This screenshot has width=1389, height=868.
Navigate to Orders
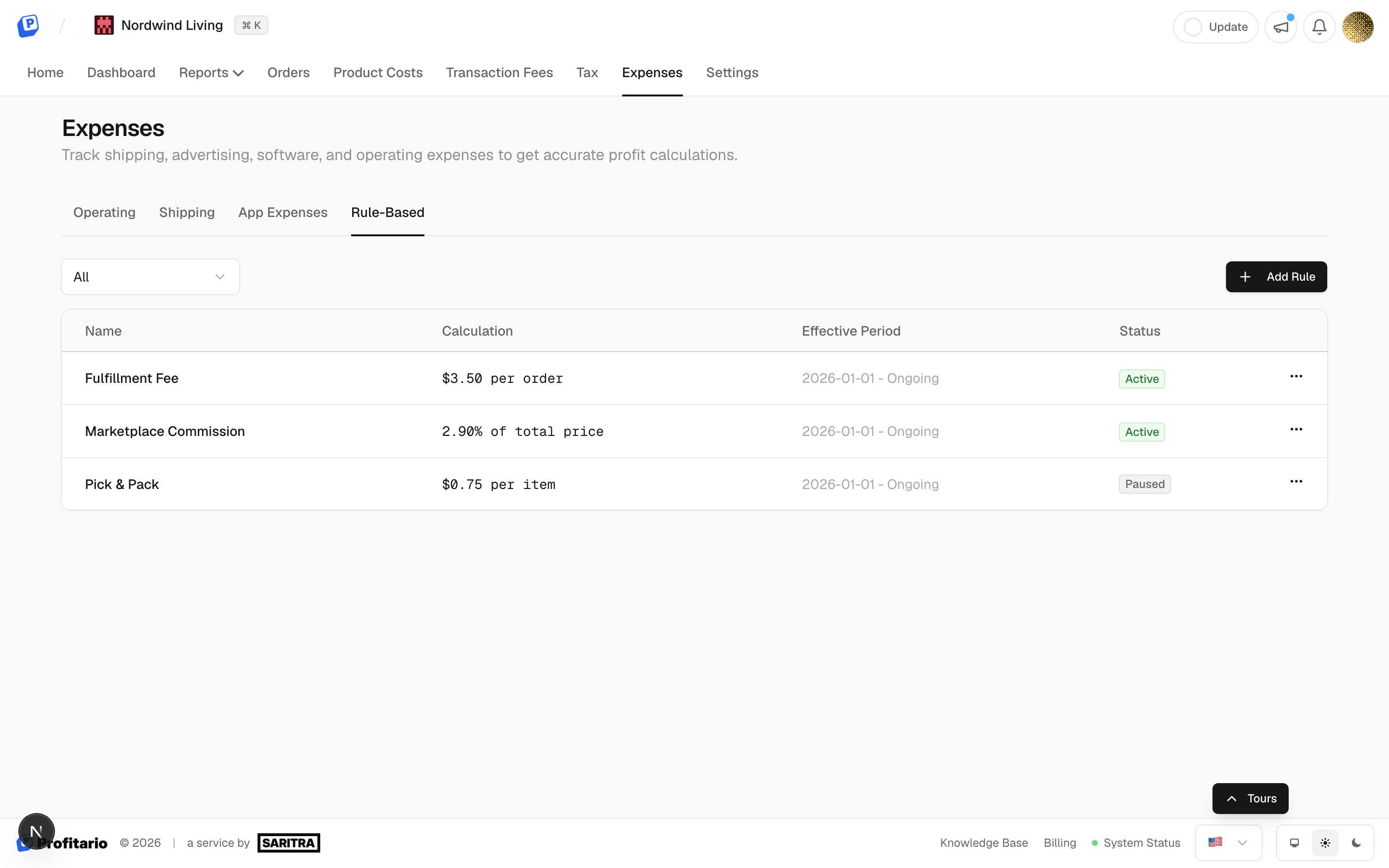288,72
